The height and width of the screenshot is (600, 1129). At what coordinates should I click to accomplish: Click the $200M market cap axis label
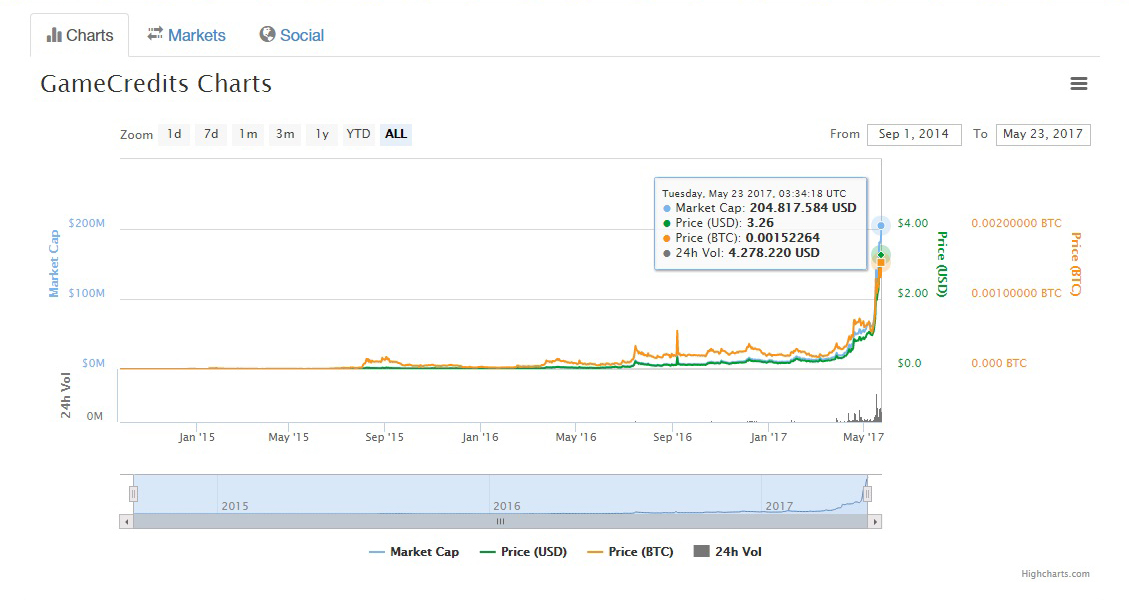[x=86, y=223]
